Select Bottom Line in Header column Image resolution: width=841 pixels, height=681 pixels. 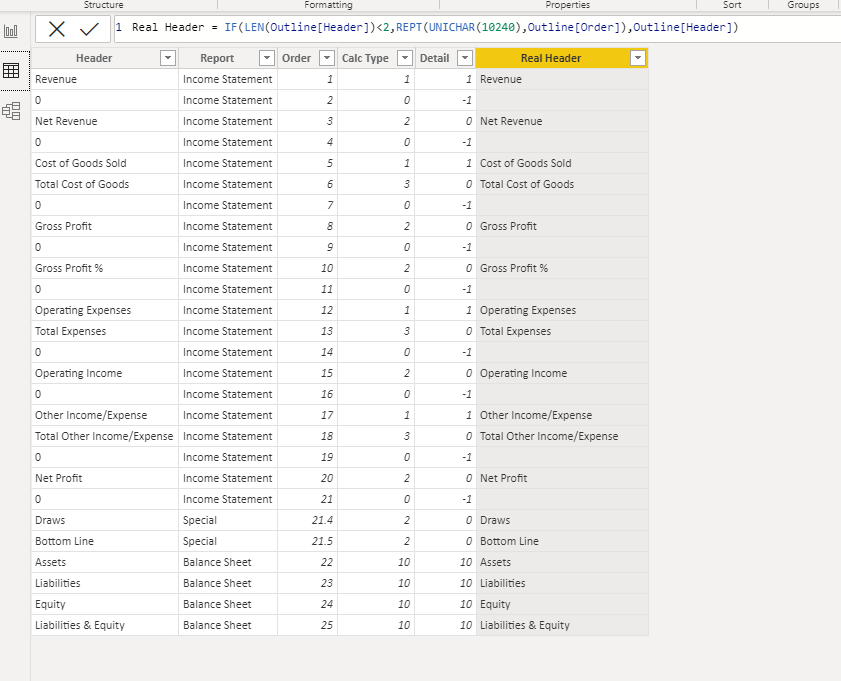105,541
